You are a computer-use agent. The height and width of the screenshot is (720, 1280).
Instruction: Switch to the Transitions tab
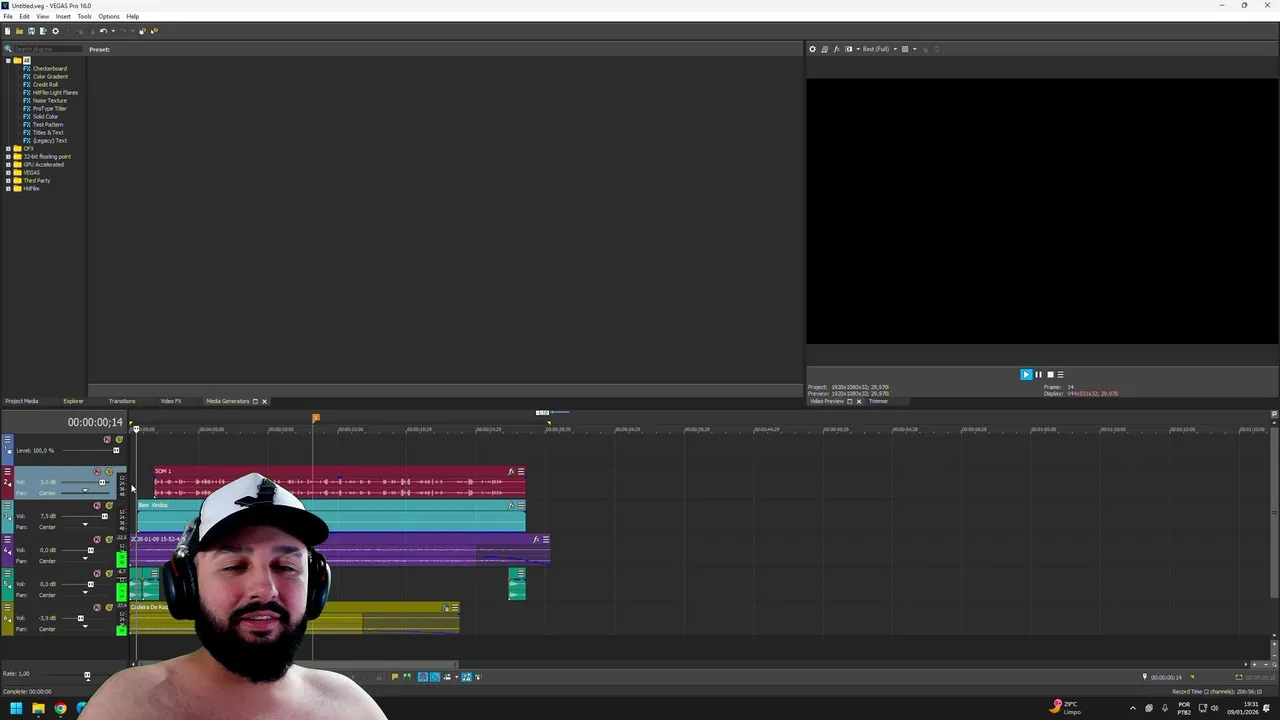pyautogui.click(x=122, y=401)
